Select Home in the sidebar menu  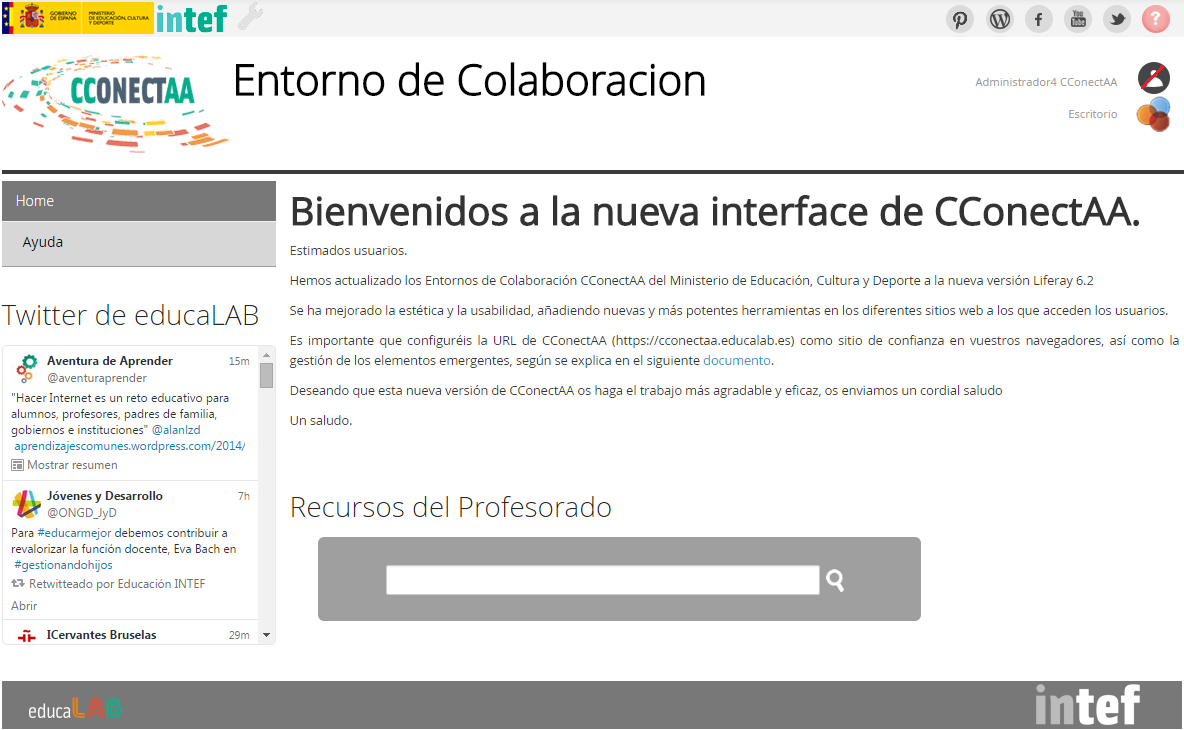(x=34, y=200)
